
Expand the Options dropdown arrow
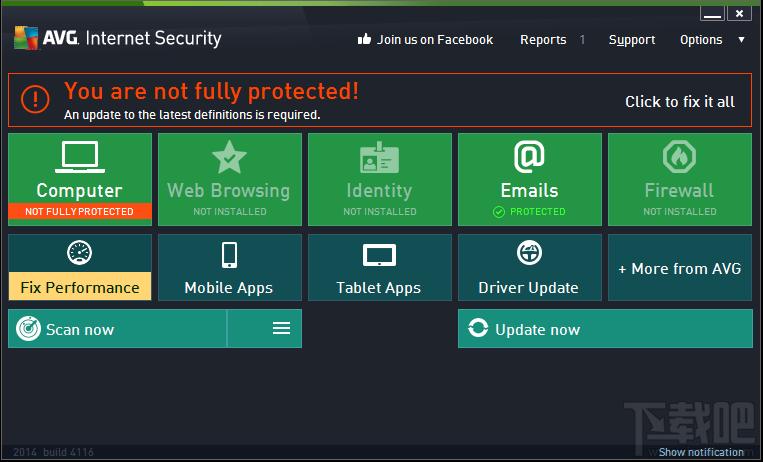pos(741,40)
